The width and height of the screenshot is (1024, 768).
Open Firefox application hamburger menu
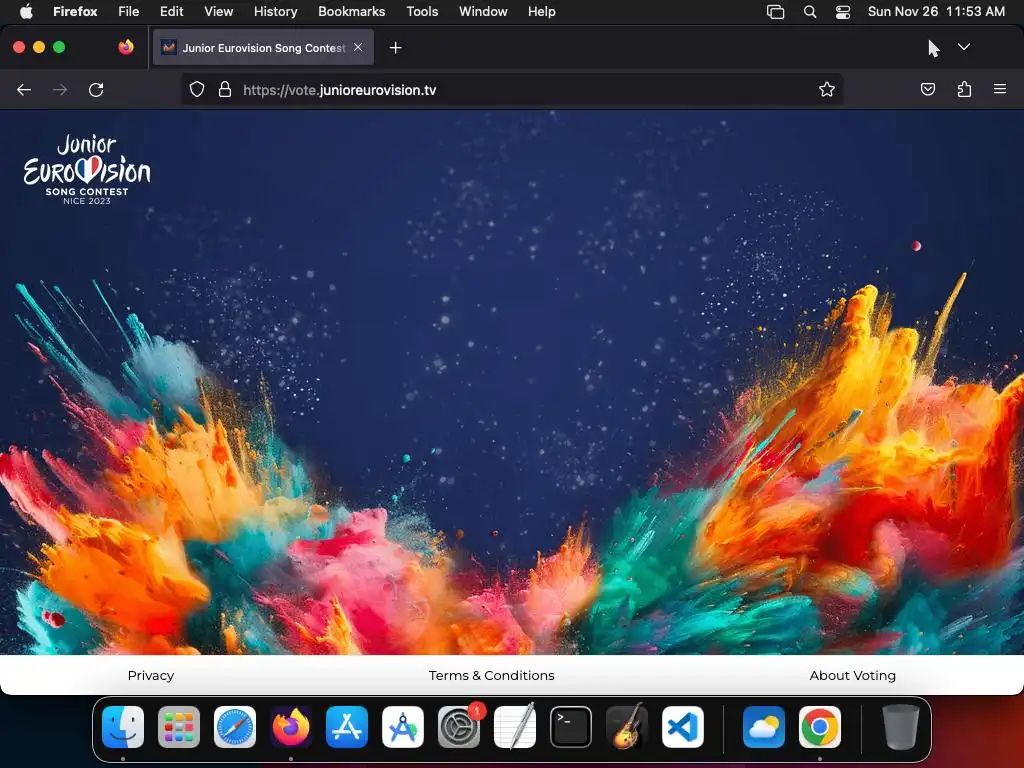click(x=1000, y=89)
